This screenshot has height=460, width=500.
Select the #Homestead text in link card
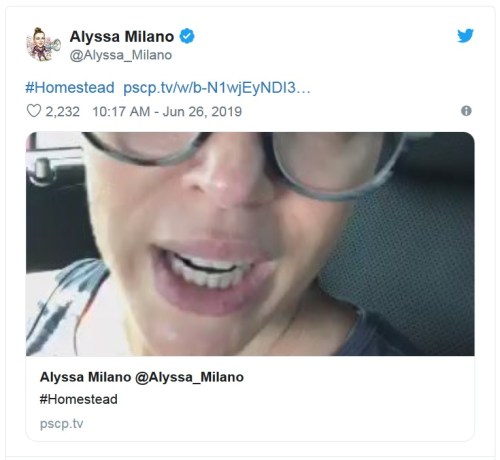tap(79, 399)
